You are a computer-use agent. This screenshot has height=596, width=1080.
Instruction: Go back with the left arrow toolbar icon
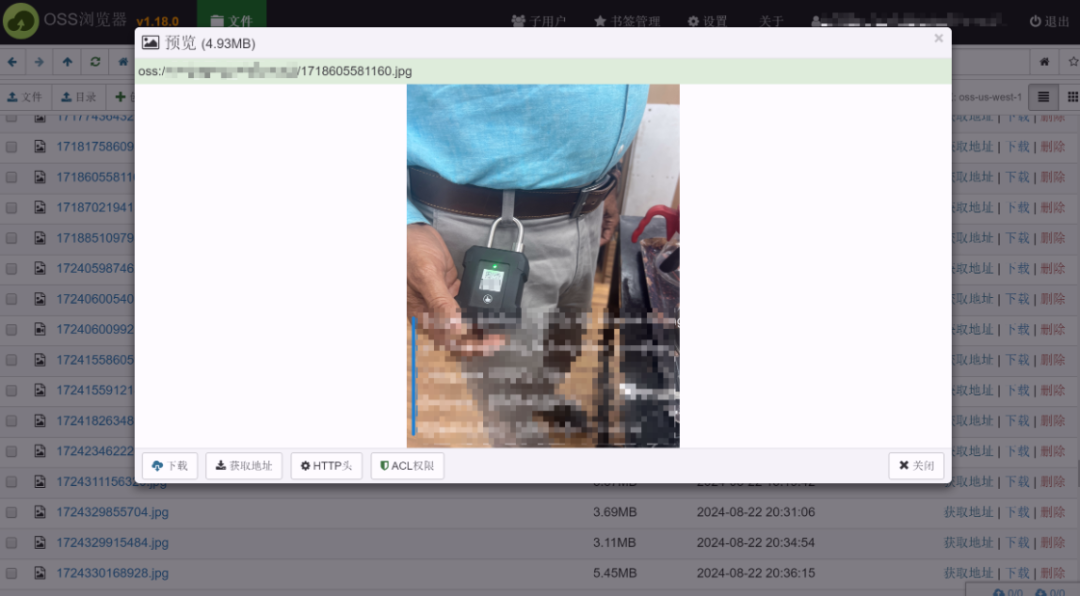click(x=12, y=62)
